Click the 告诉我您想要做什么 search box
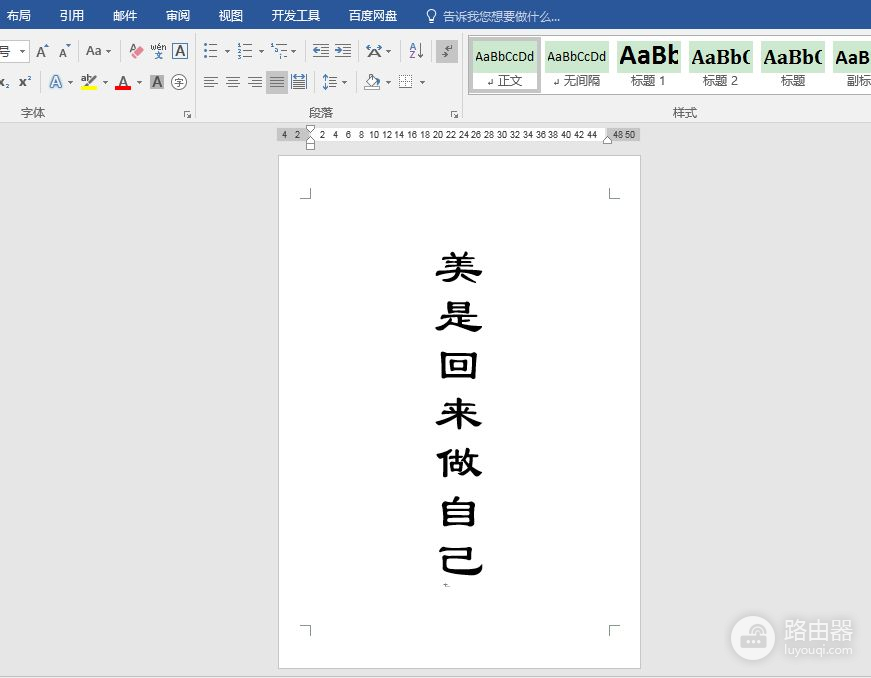Screen dimensions: 871x678 point(501,16)
